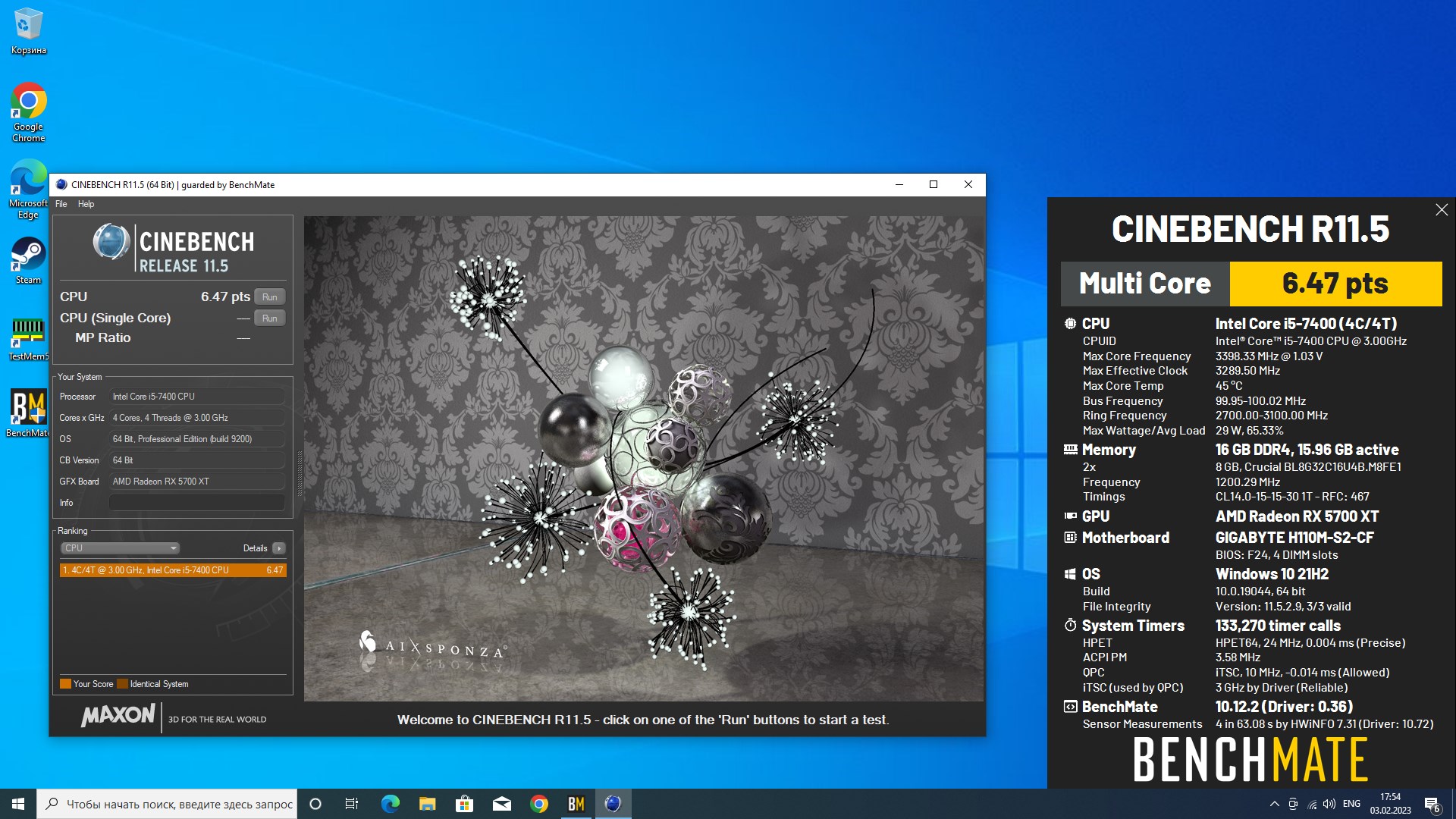Click the orange Your Score legend swatch
This screenshot has width=1456, height=819.
[65, 683]
